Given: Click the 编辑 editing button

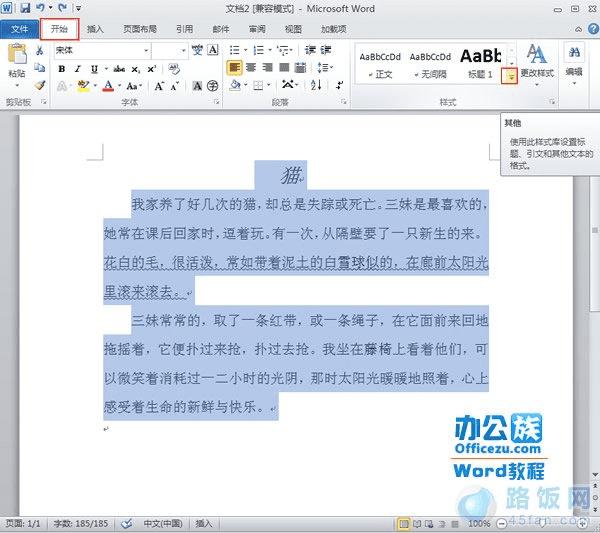Looking at the screenshot, I should pyautogui.click(x=574, y=64).
